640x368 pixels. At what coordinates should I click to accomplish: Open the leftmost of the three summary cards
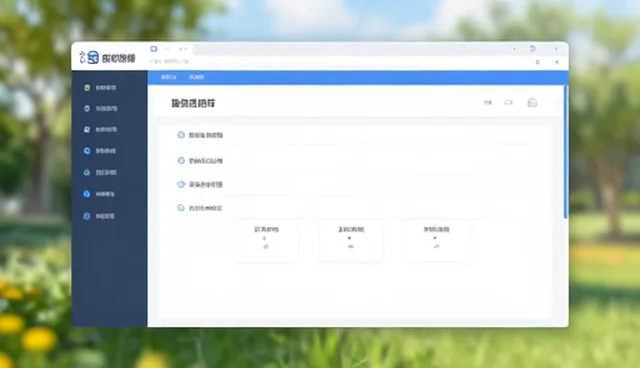point(267,240)
